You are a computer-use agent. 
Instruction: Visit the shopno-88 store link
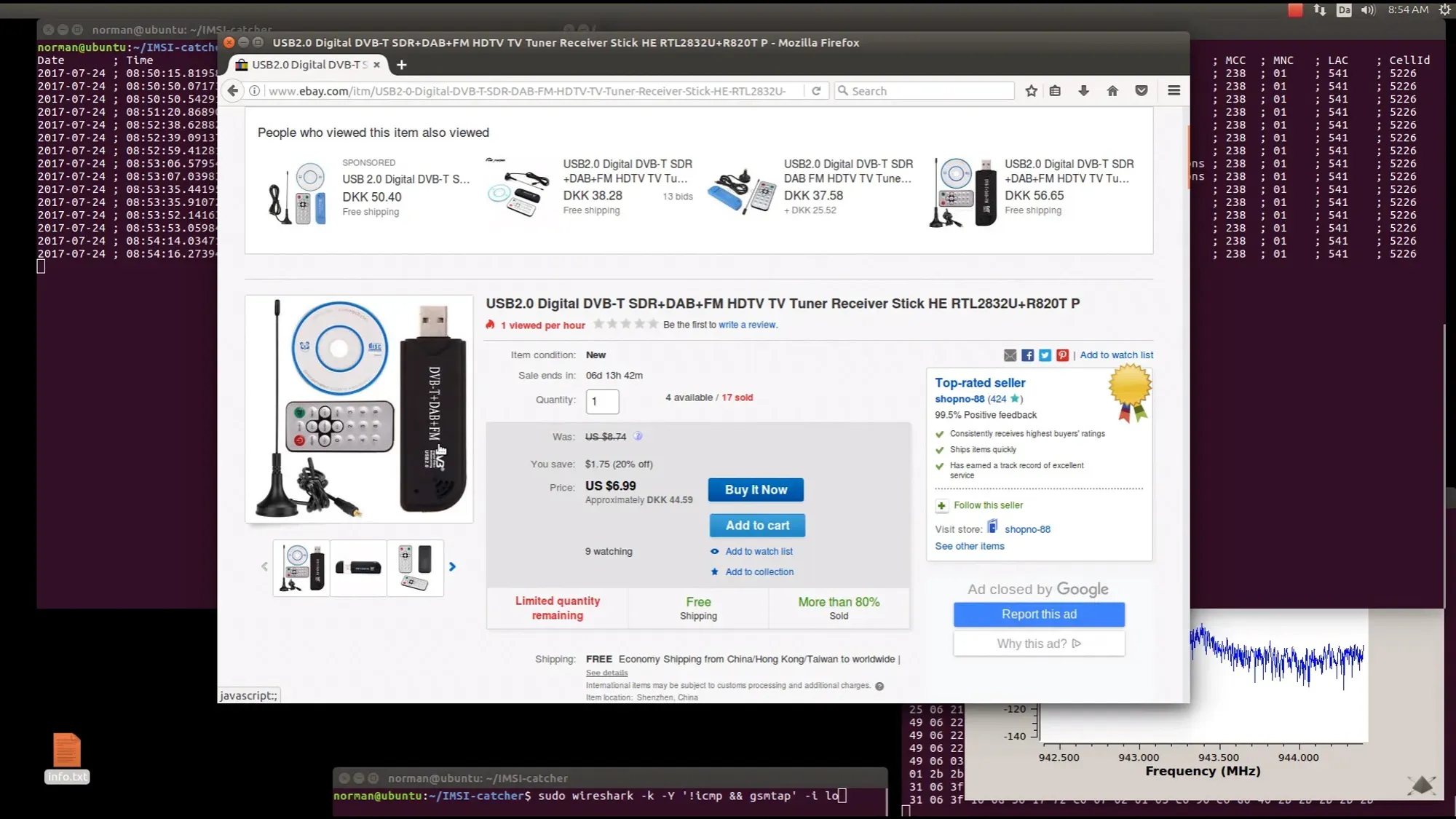(1027, 529)
